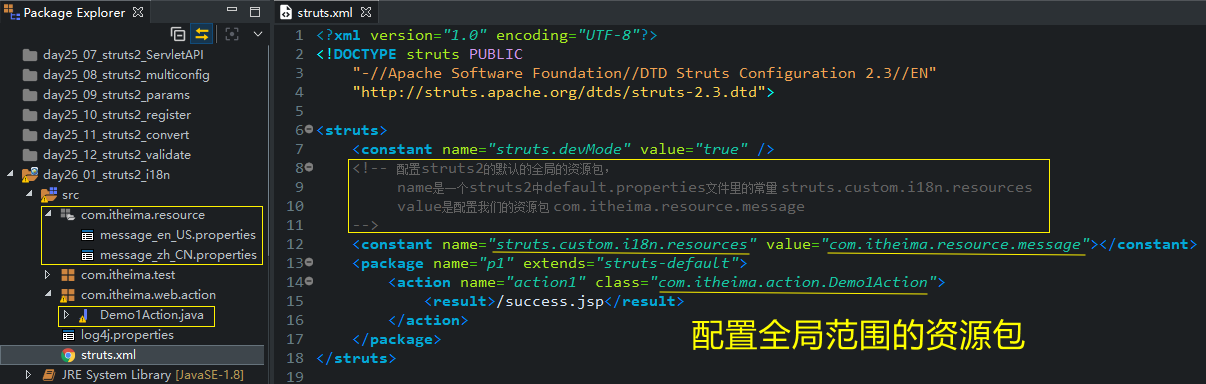Expand the Demo1Action.java node
This screenshot has width=1206, height=384.
click(x=66, y=315)
